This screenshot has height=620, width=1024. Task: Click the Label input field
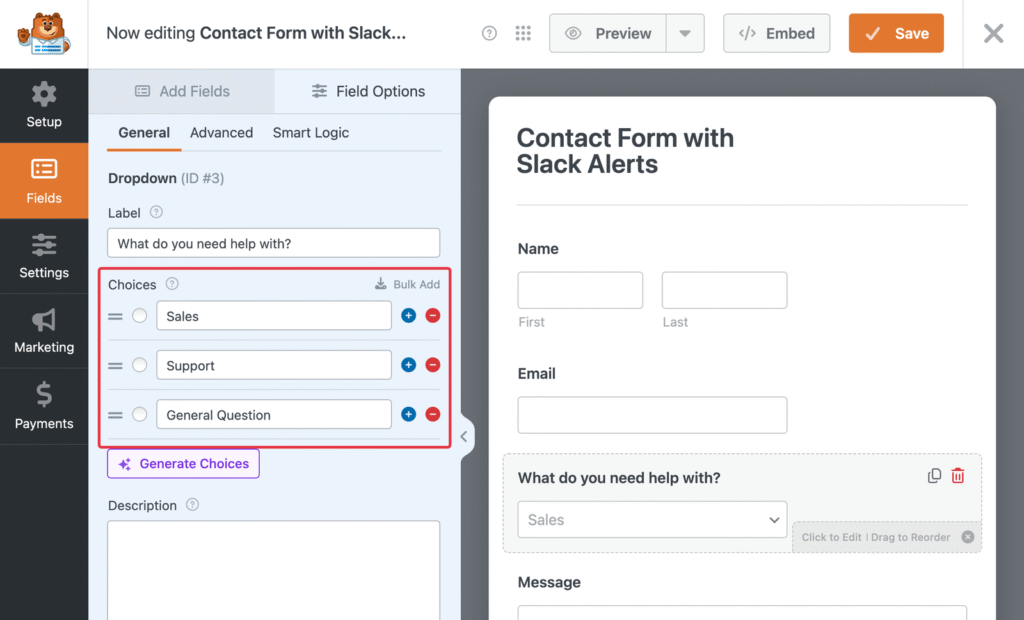click(274, 243)
